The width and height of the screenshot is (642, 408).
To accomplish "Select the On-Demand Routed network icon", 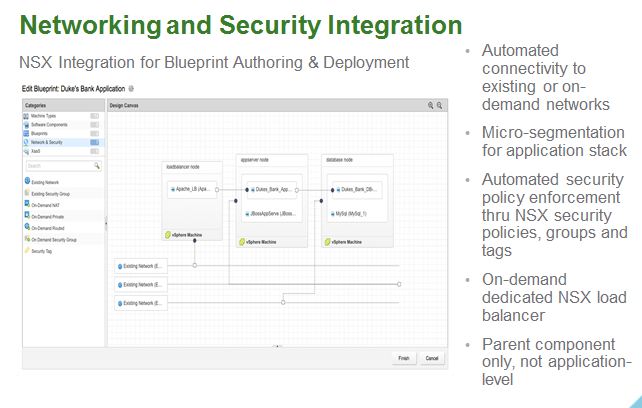I will coord(26,228).
